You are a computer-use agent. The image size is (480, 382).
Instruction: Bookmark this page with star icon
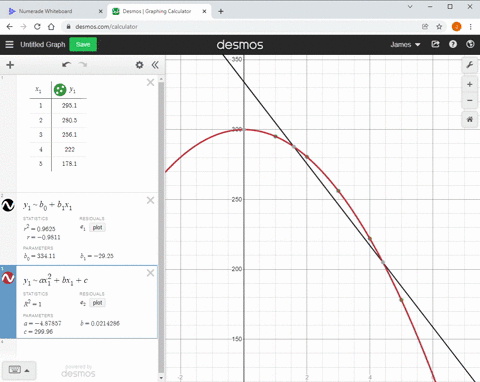439,27
